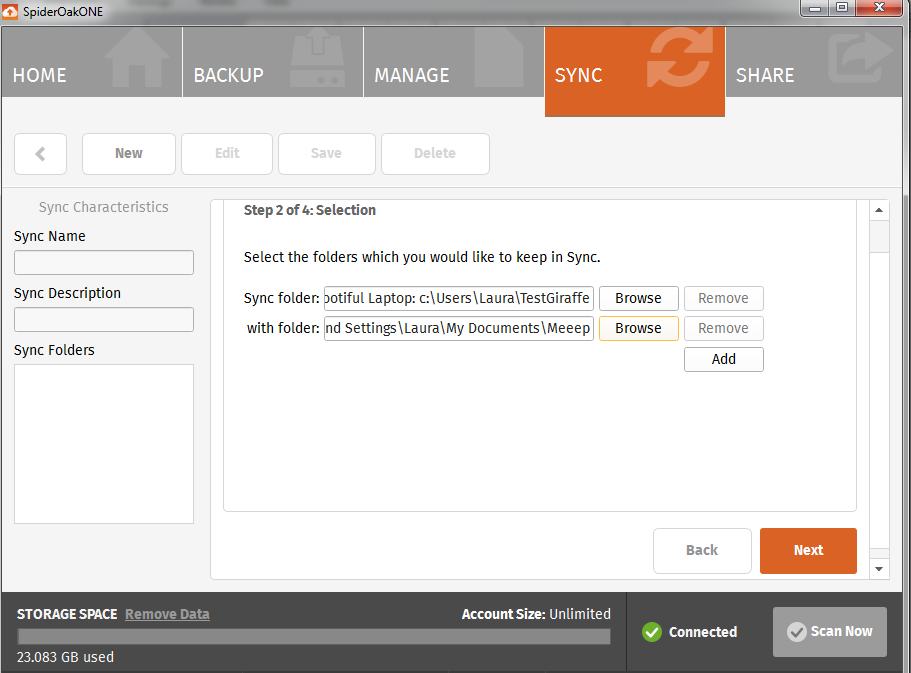The width and height of the screenshot is (911, 673).
Task: Focus the Sync Description field
Action: click(x=104, y=320)
